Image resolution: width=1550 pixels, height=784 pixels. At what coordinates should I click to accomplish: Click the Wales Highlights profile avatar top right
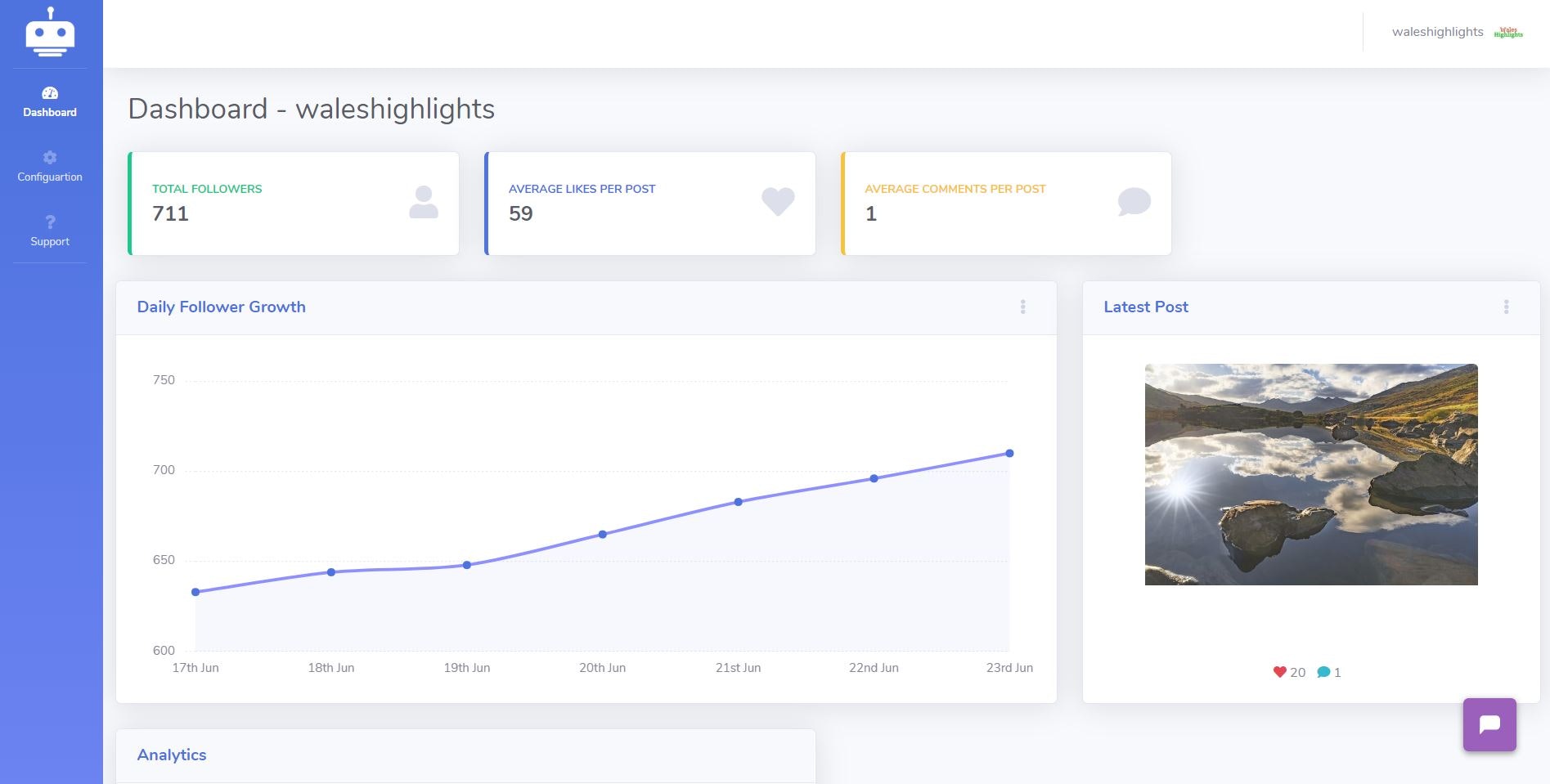[1507, 33]
